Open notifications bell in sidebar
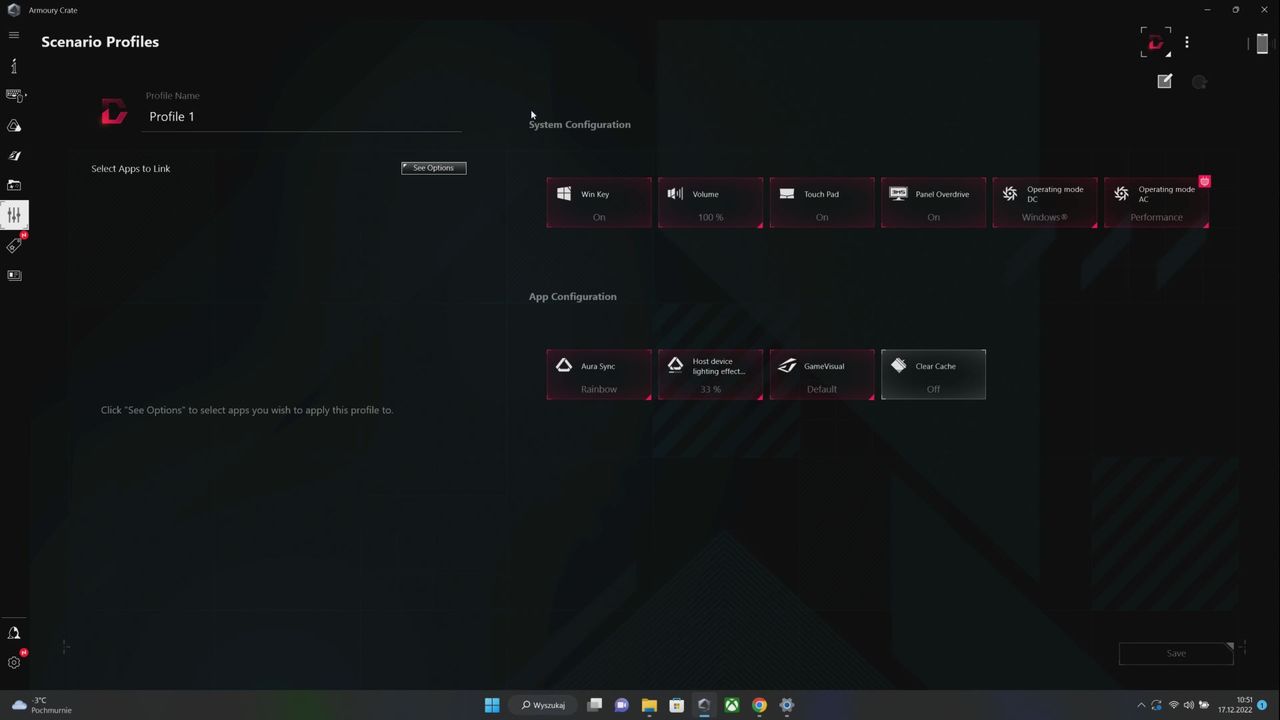The height and width of the screenshot is (720, 1280). click(14, 633)
